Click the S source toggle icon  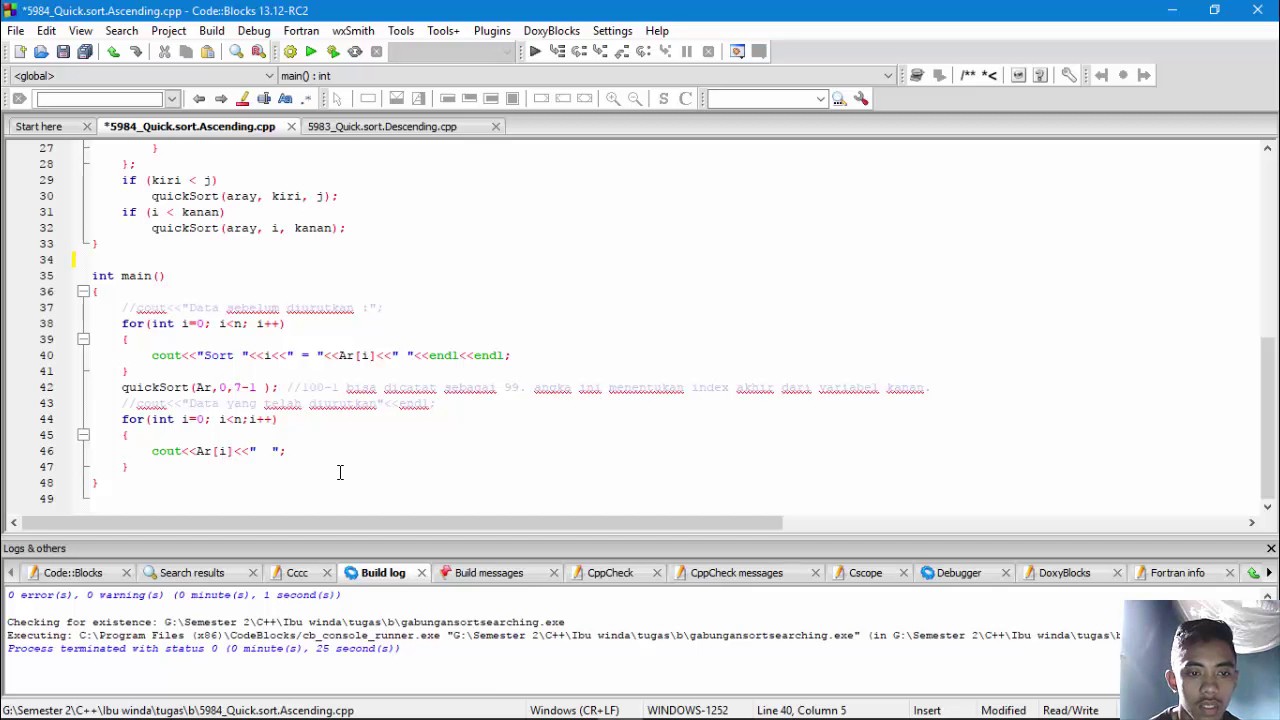tap(663, 98)
